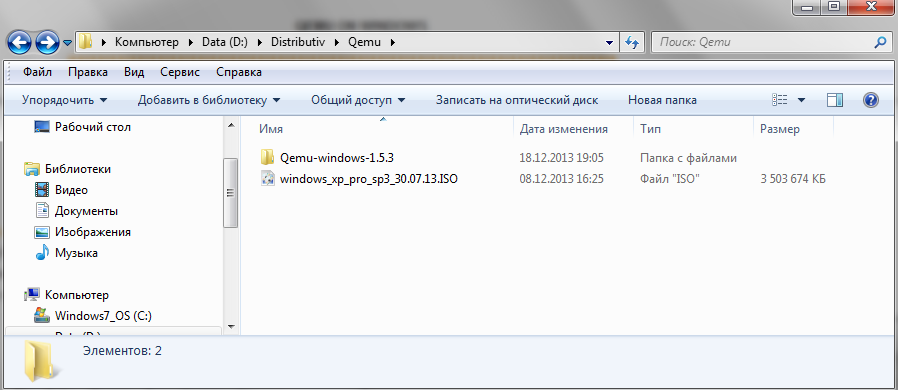898x390 pixels.
Task: Click Компьютер in the address breadcrumb
Action: click(x=147, y=42)
